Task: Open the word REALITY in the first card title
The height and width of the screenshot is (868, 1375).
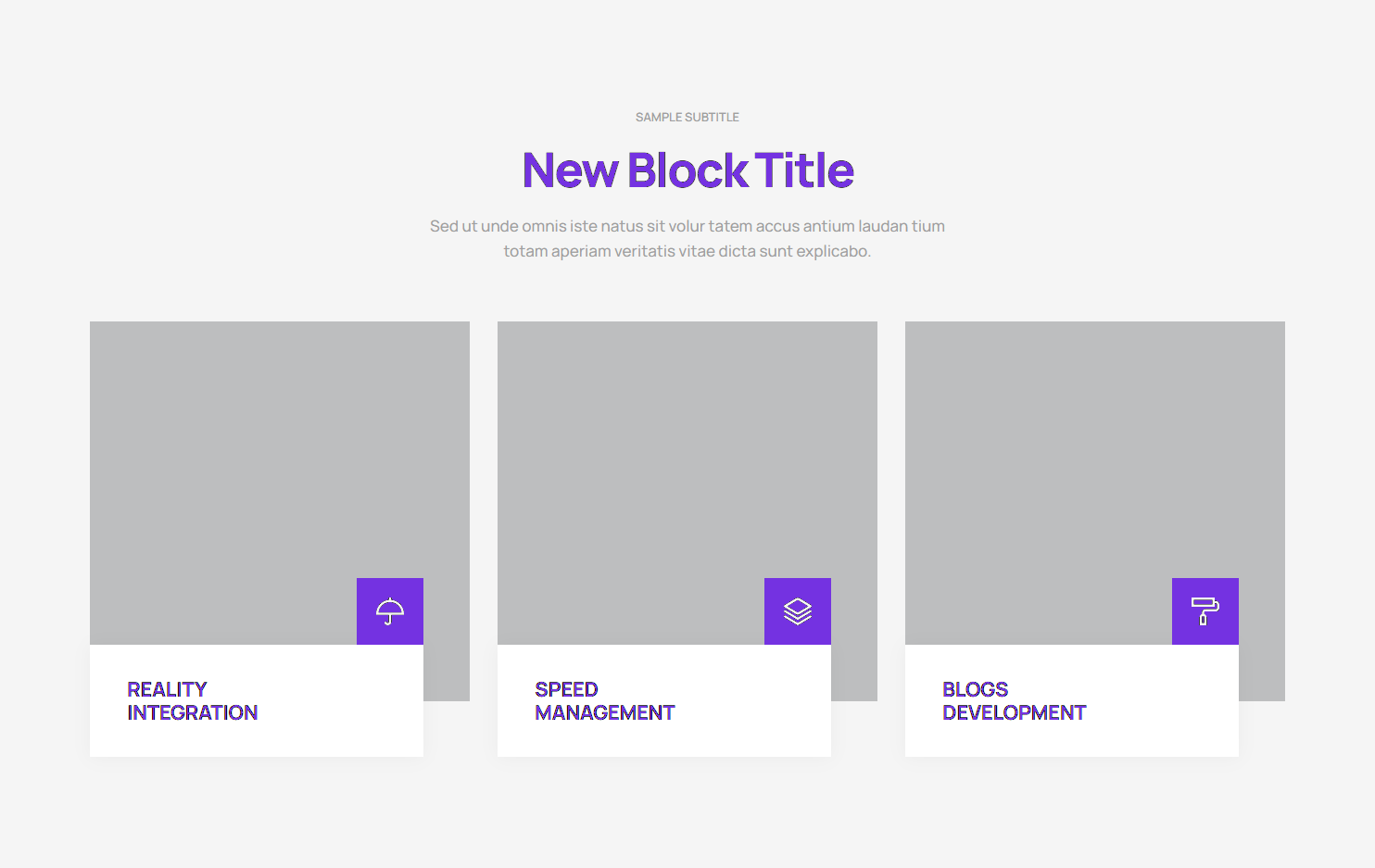Action: coord(167,689)
